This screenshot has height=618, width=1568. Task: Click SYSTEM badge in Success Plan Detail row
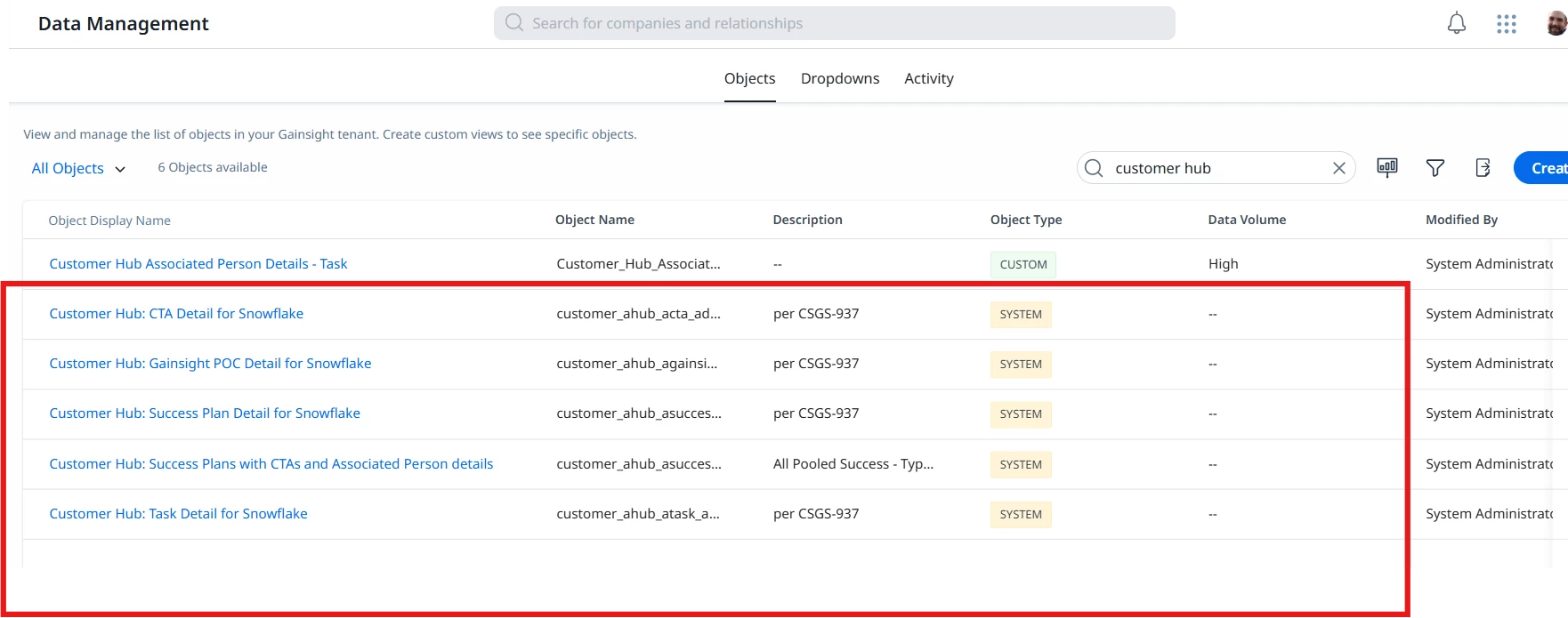(1021, 414)
